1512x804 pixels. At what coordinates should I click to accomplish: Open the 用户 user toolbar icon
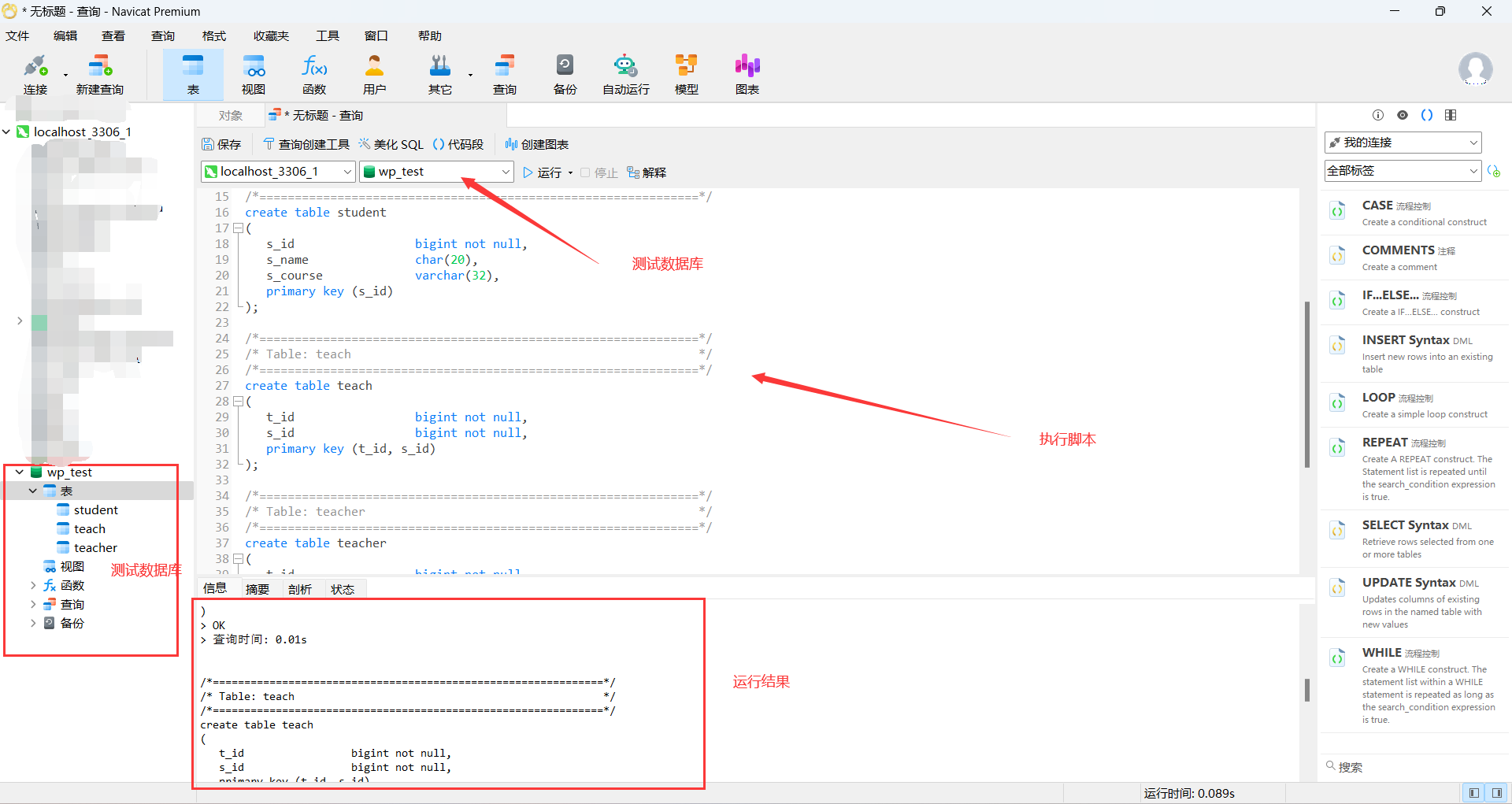pos(375,75)
